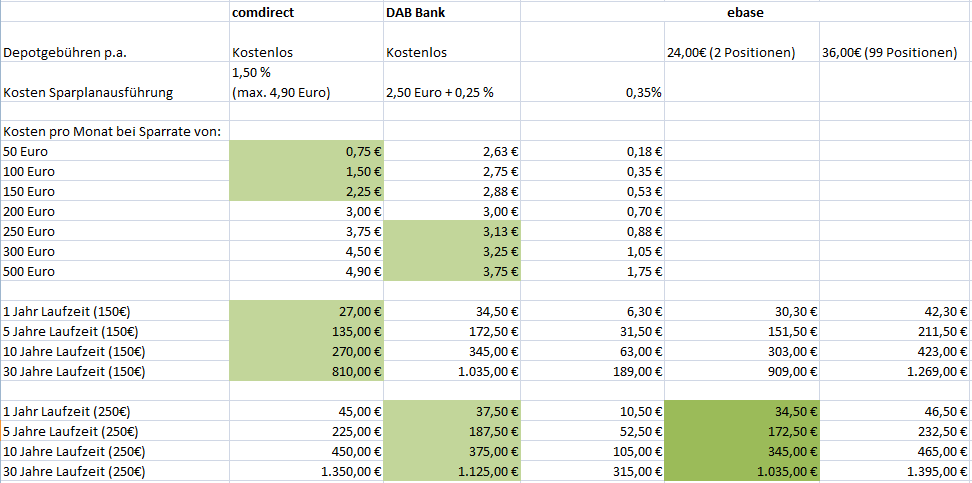Select the 450,00 € cell
The width and height of the screenshot is (972, 483).
click(306, 451)
